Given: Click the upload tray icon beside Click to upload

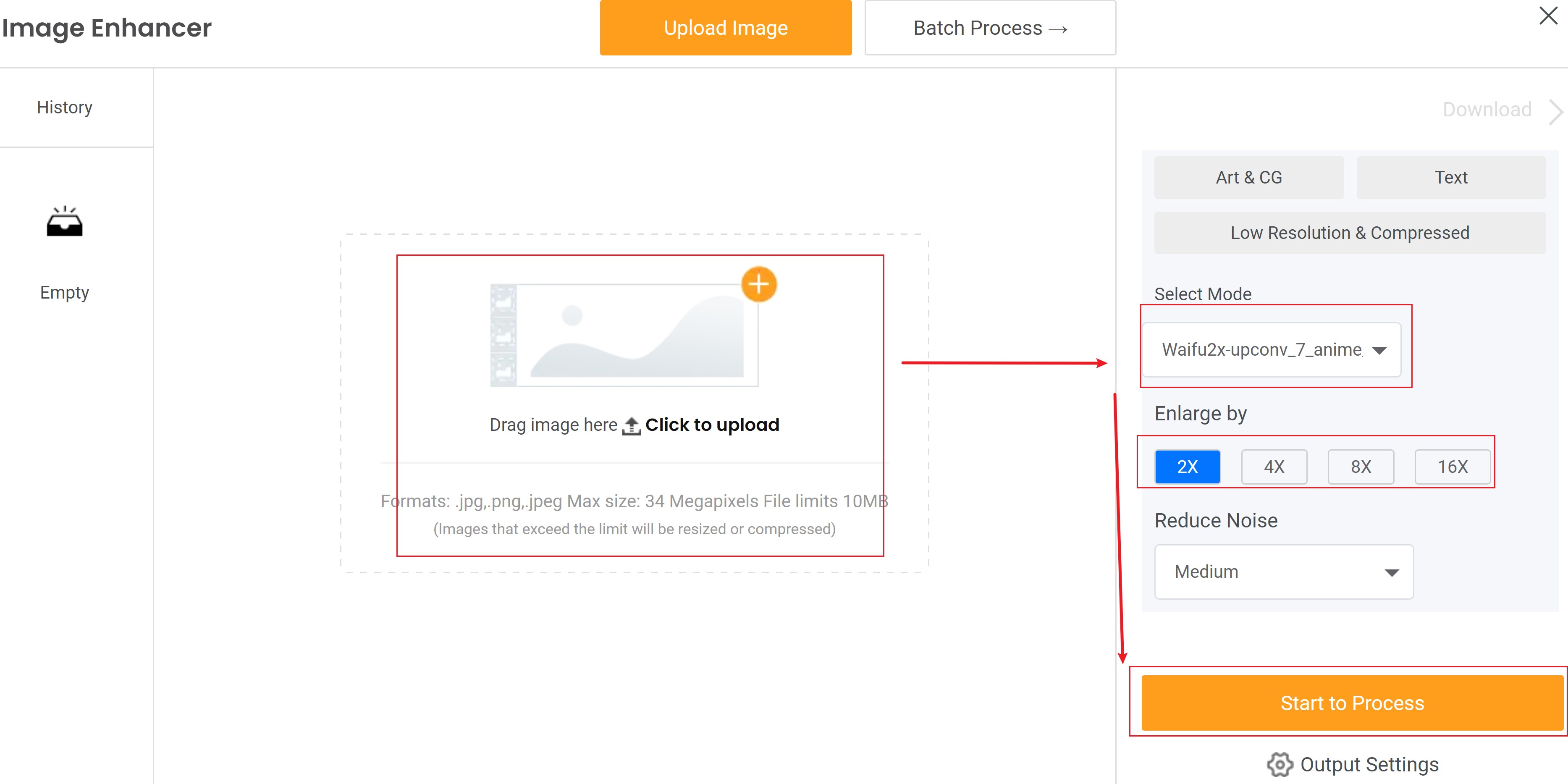Looking at the screenshot, I should click(x=631, y=425).
